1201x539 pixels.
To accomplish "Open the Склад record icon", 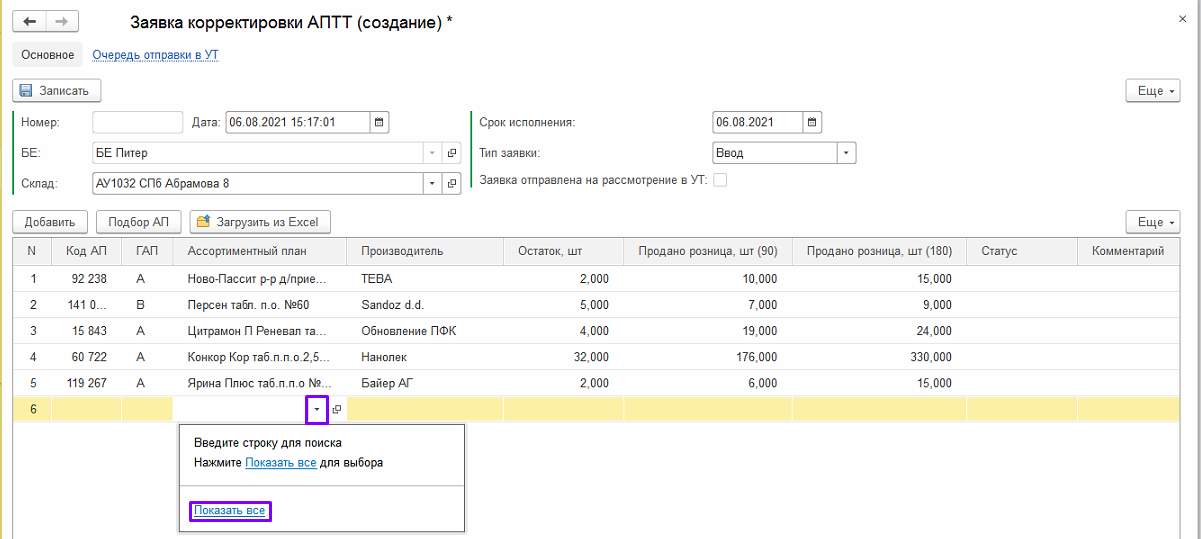I will tap(452, 183).
